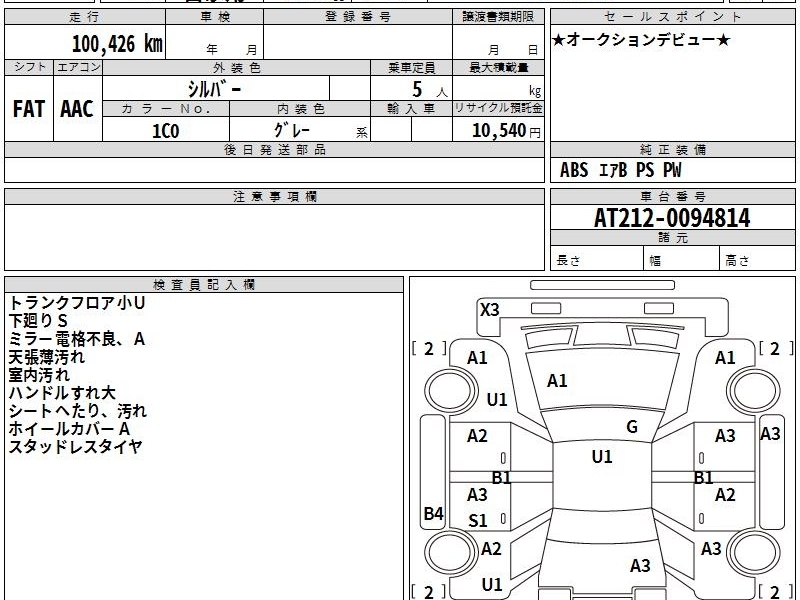Click the シフト header cell
800x600 pixels.
tap(29, 67)
